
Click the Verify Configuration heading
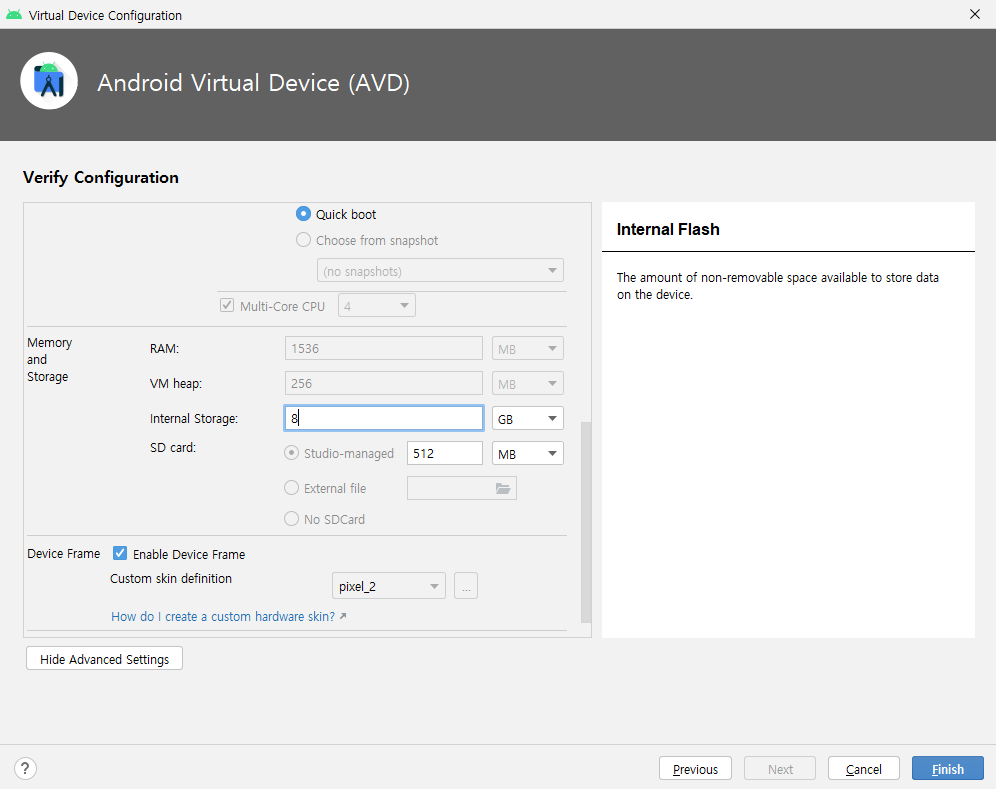(101, 177)
